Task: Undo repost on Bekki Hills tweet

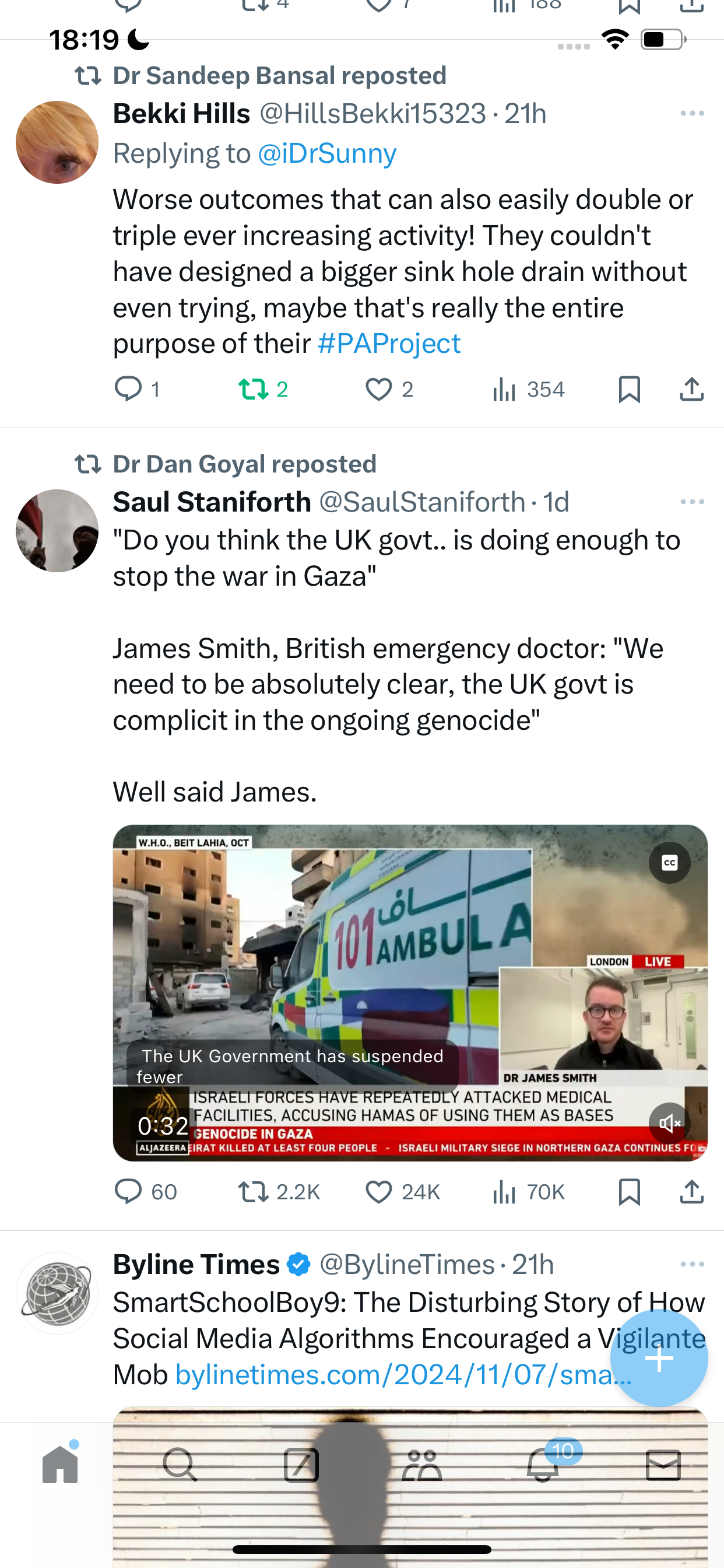Action: [262, 389]
